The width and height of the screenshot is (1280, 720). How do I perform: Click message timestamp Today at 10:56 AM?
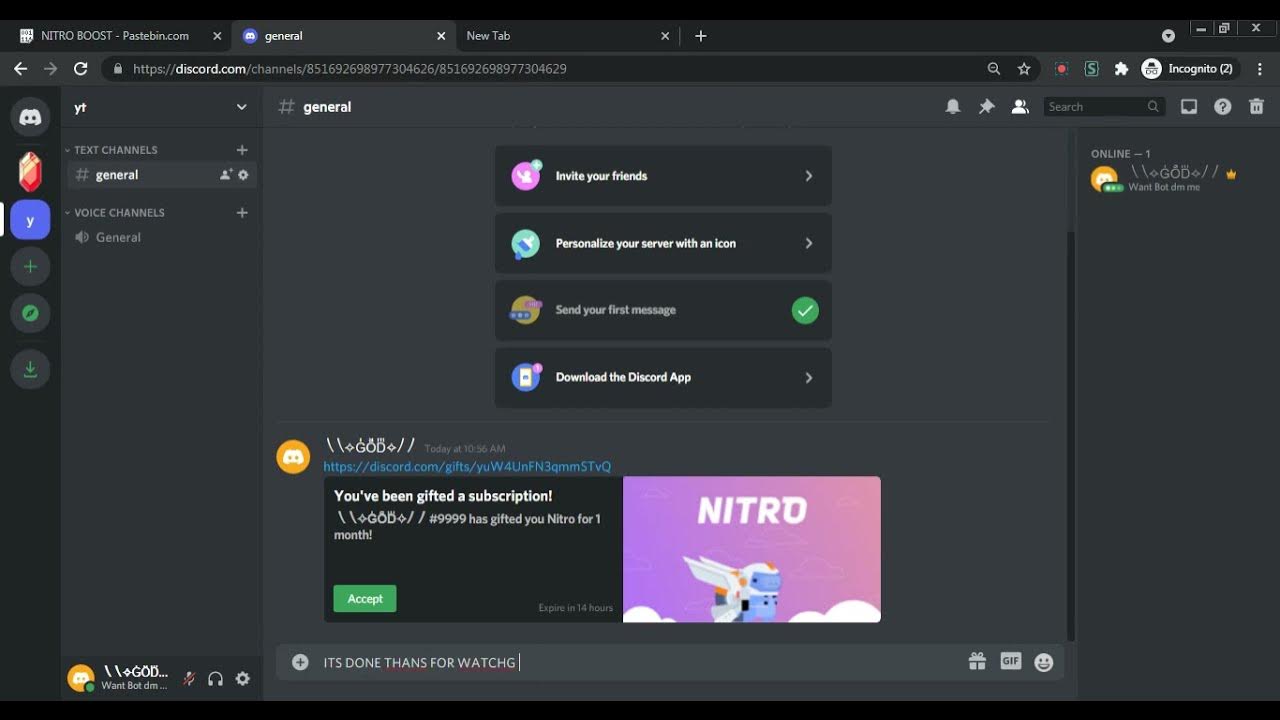coord(465,449)
